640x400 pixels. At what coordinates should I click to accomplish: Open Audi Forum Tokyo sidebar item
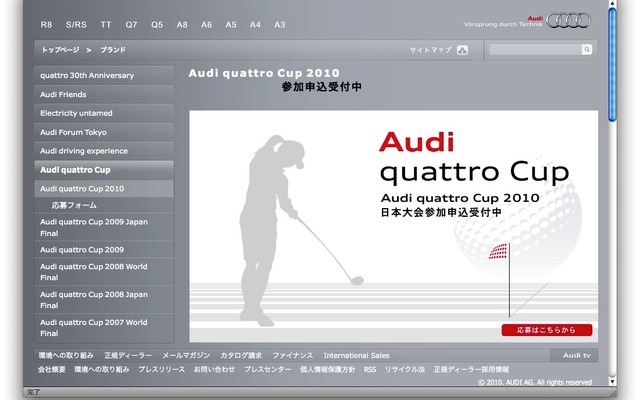104,132
